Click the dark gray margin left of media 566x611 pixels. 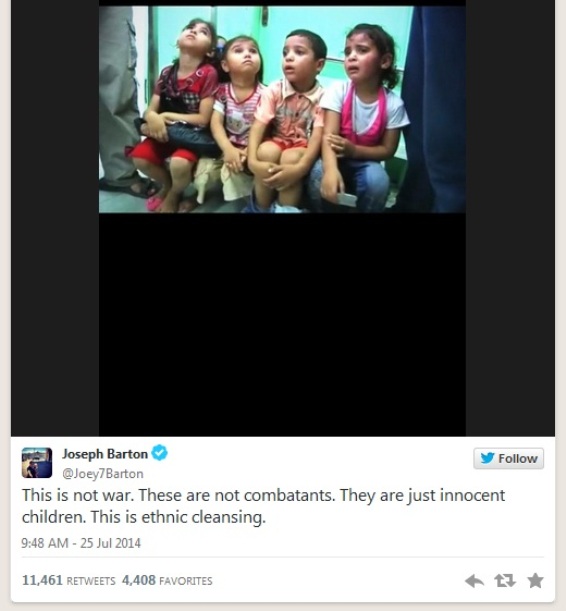pyautogui.click(x=55, y=218)
